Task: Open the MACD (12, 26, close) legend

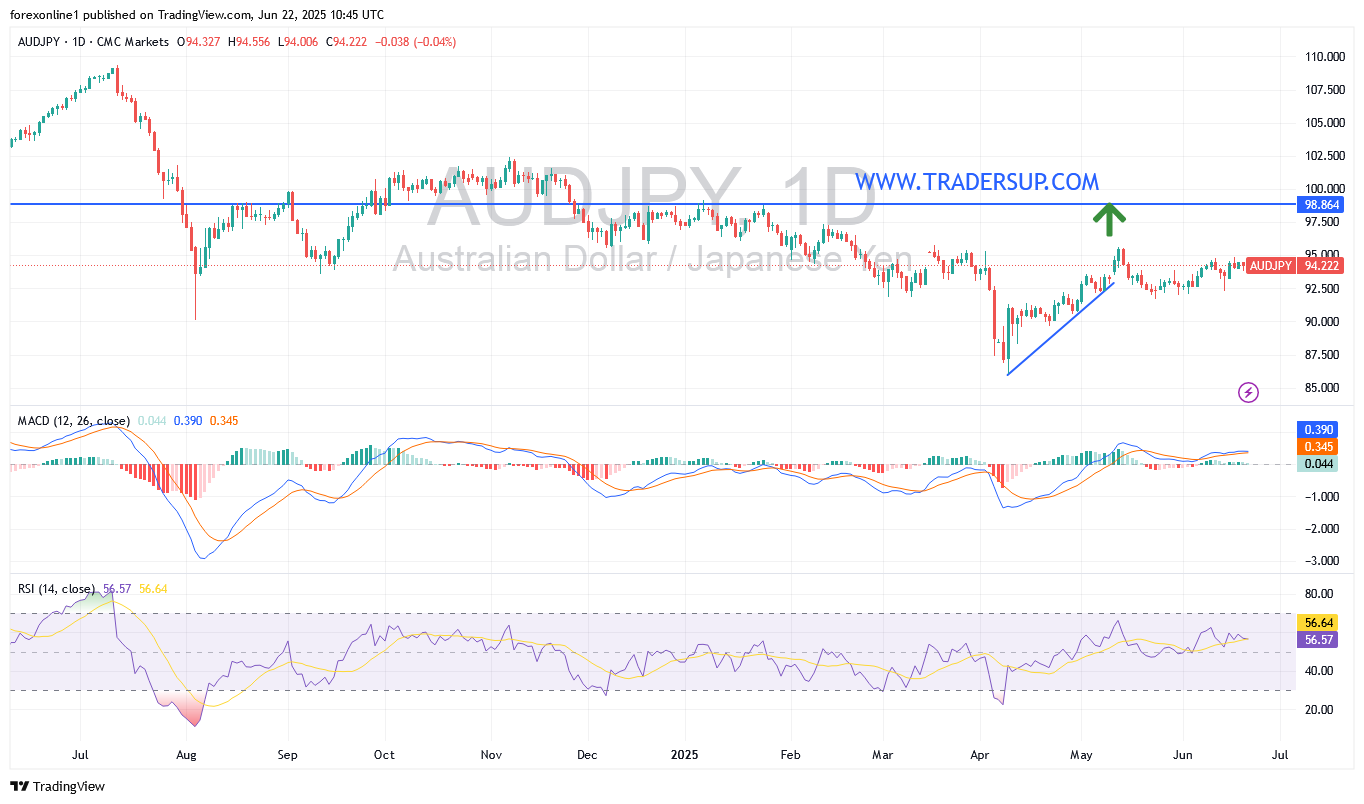Action: pyautogui.click(x=74, y=421)
